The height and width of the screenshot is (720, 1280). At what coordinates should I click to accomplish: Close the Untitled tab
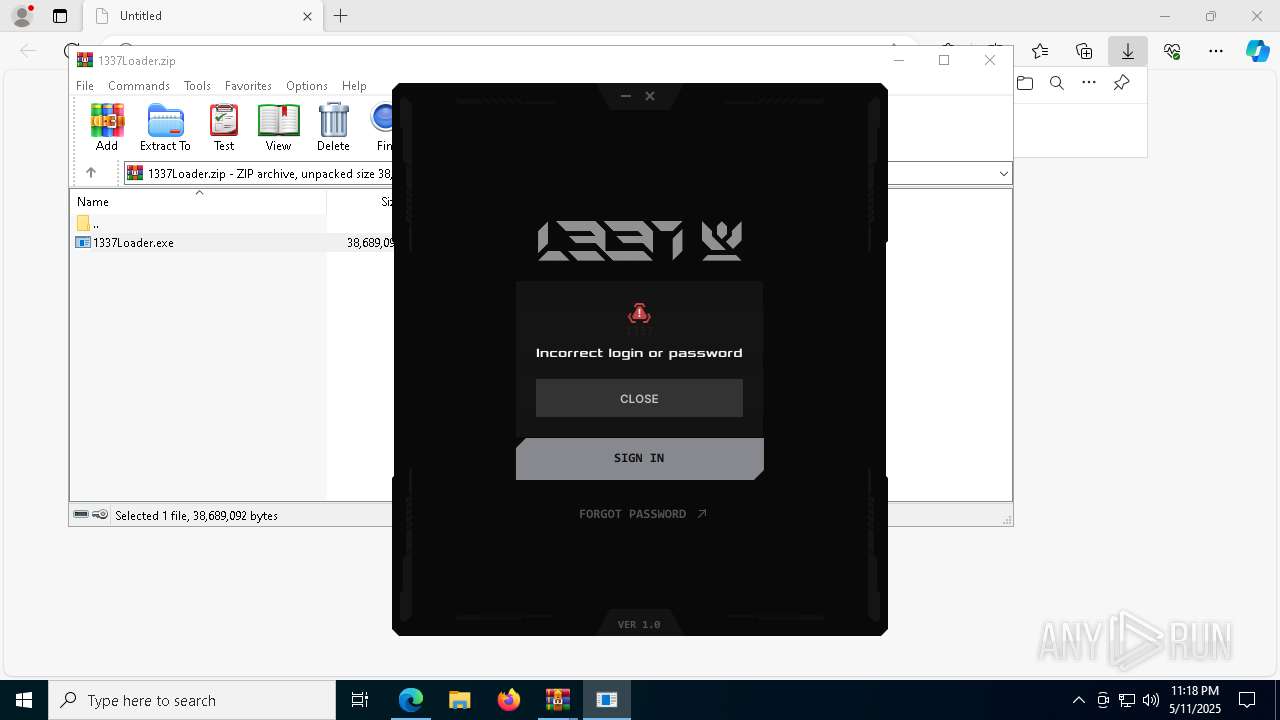pyautogui.click(x=307, y=16)
